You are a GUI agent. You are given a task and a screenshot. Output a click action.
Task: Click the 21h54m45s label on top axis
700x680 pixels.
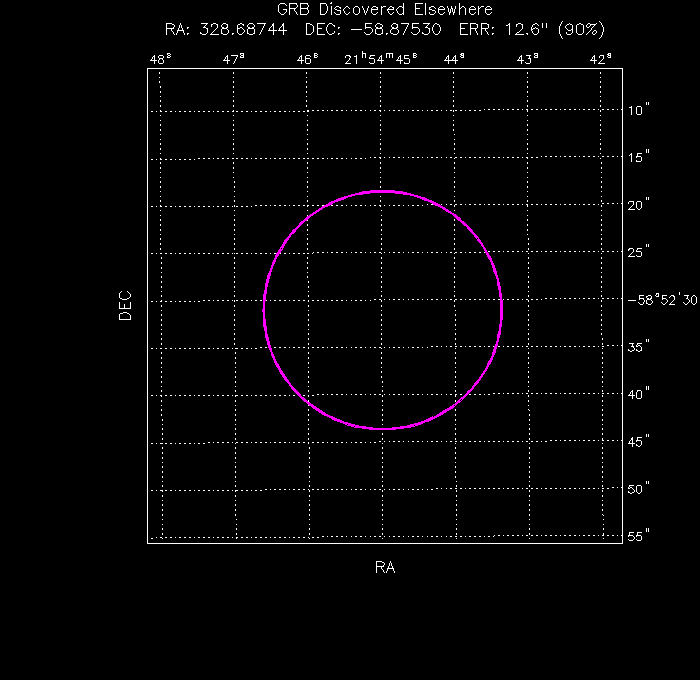pyautogui.click(x=381, y=59)
